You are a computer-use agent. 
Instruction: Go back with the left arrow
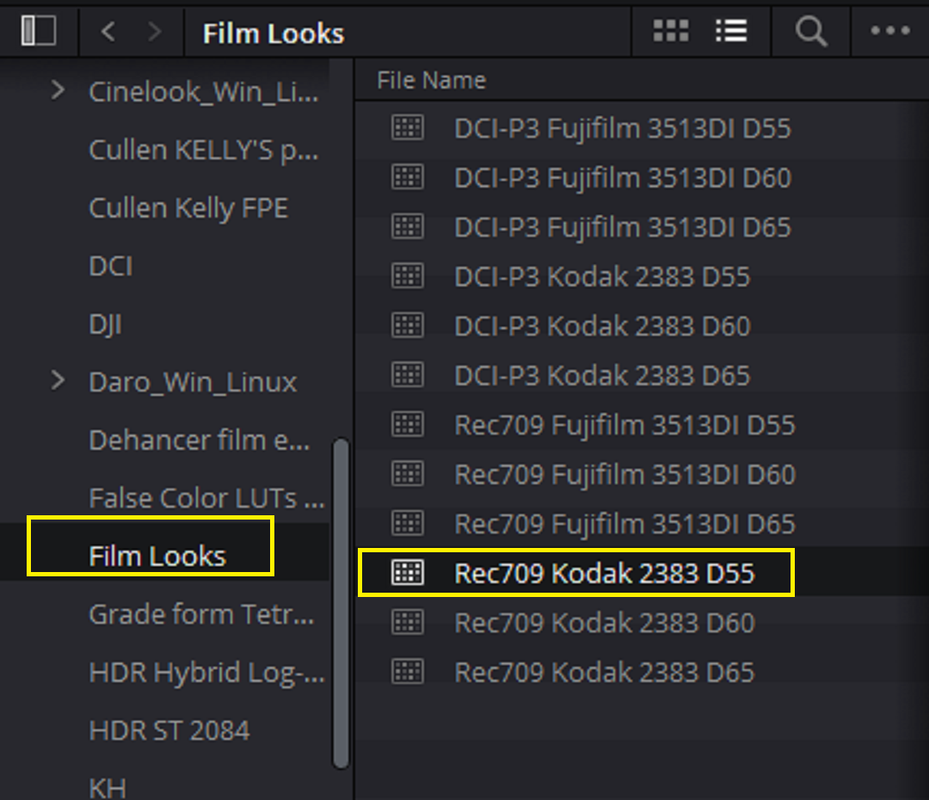(108, 31)
